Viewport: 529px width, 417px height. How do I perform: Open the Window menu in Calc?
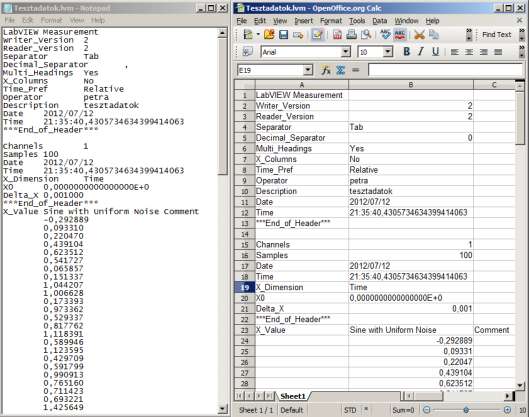coord(406,21)
